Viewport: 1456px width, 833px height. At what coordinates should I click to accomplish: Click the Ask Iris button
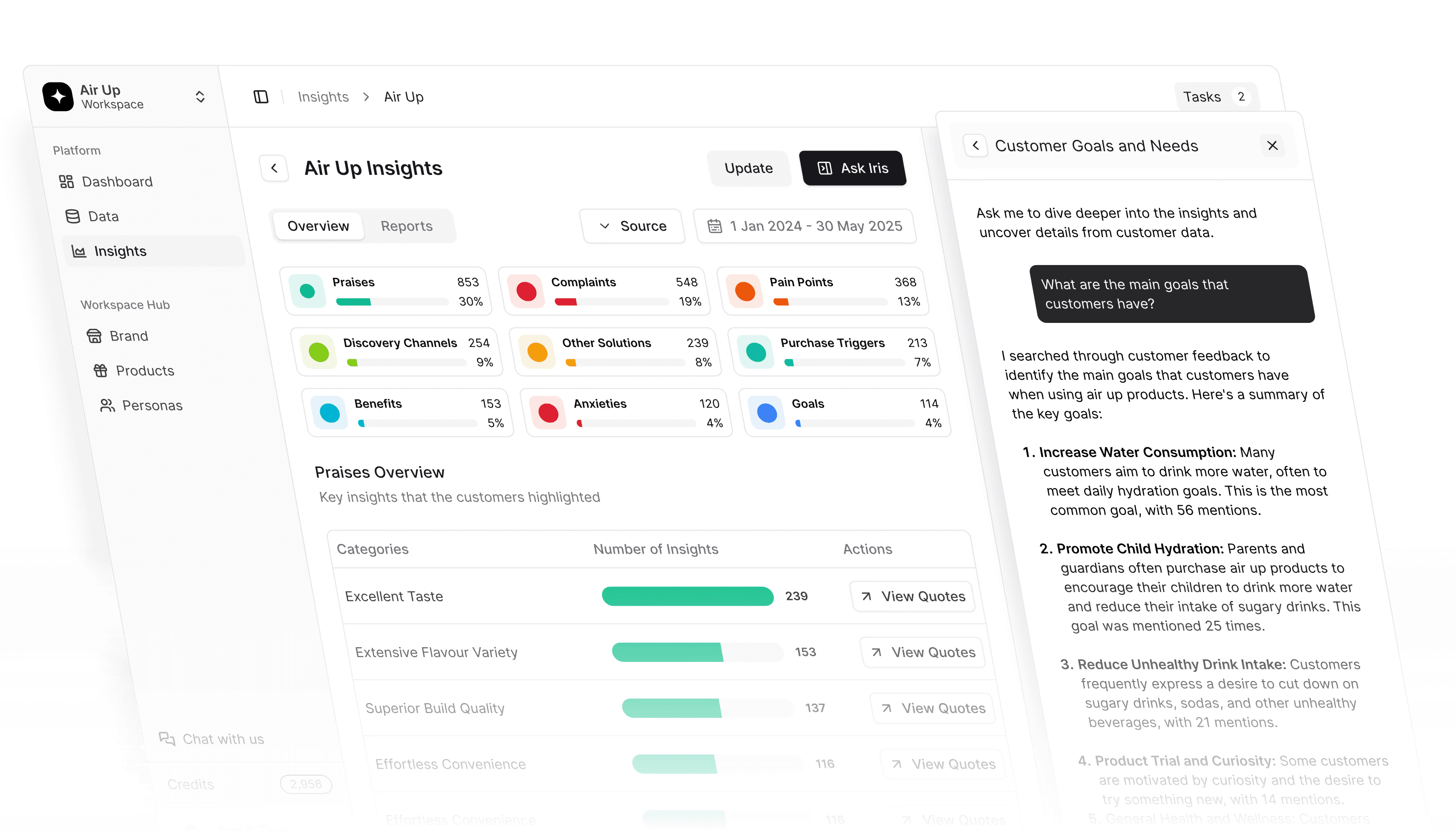(853, 168)
